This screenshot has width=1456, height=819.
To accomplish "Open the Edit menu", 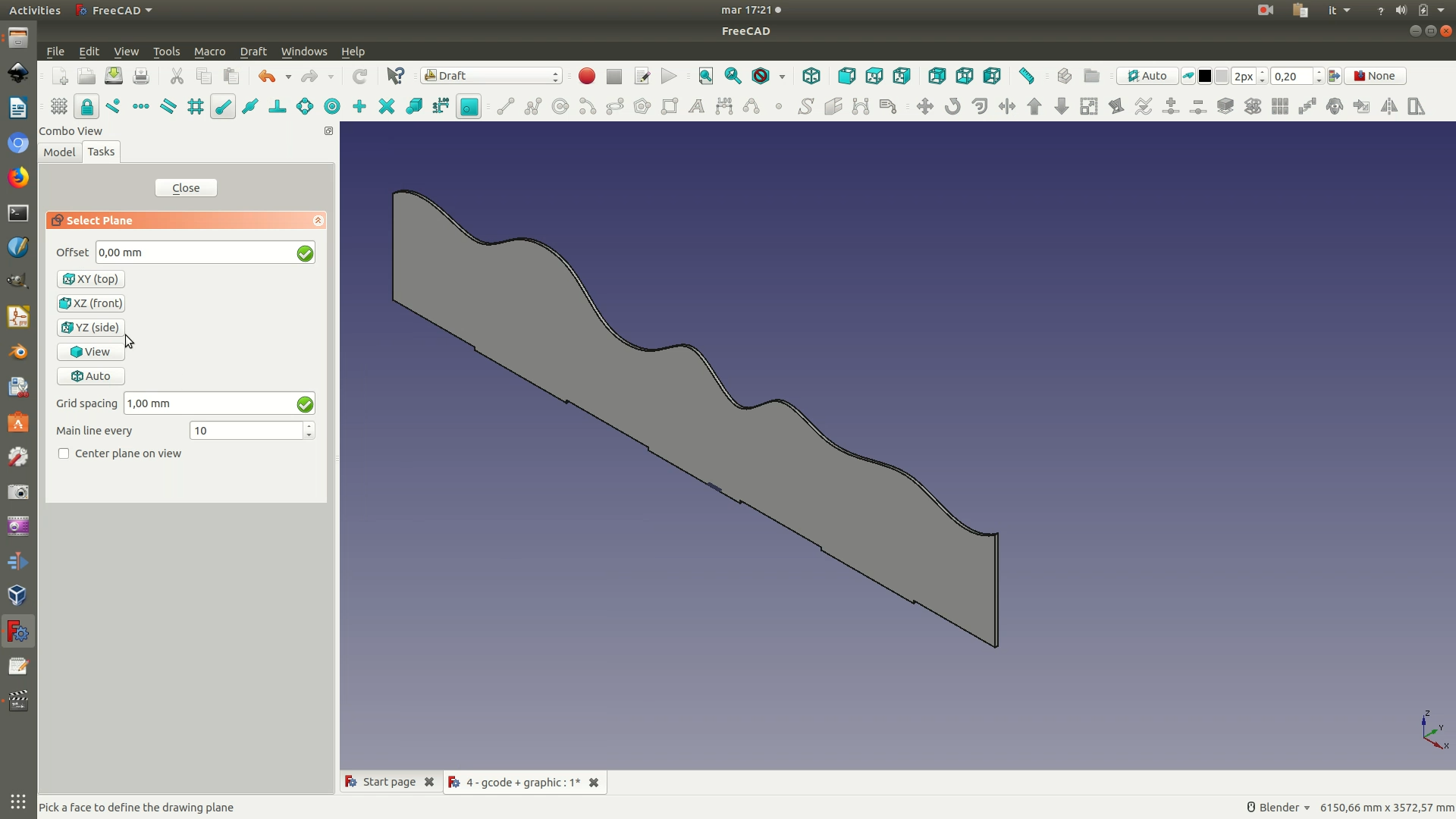I will [89, 52].
